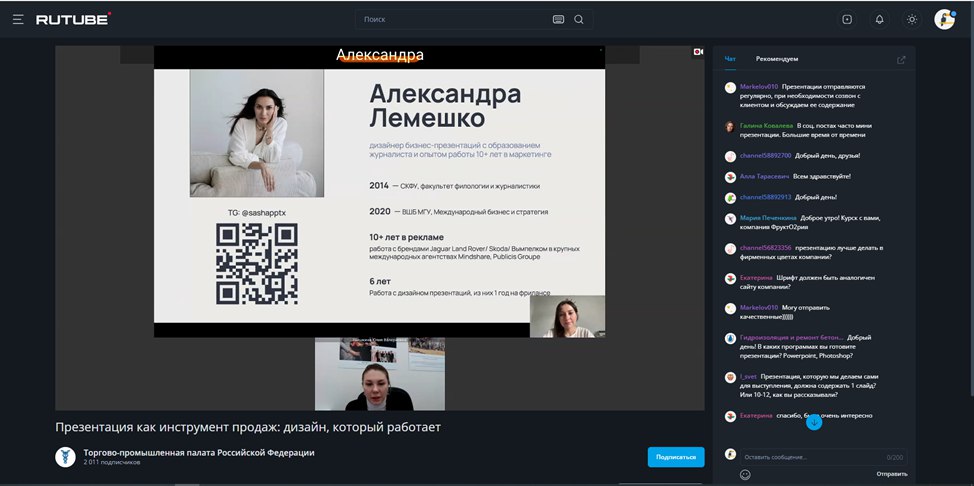
Task: Open the on-screen keyboard icon in search
Action: [x=558, y=19]
